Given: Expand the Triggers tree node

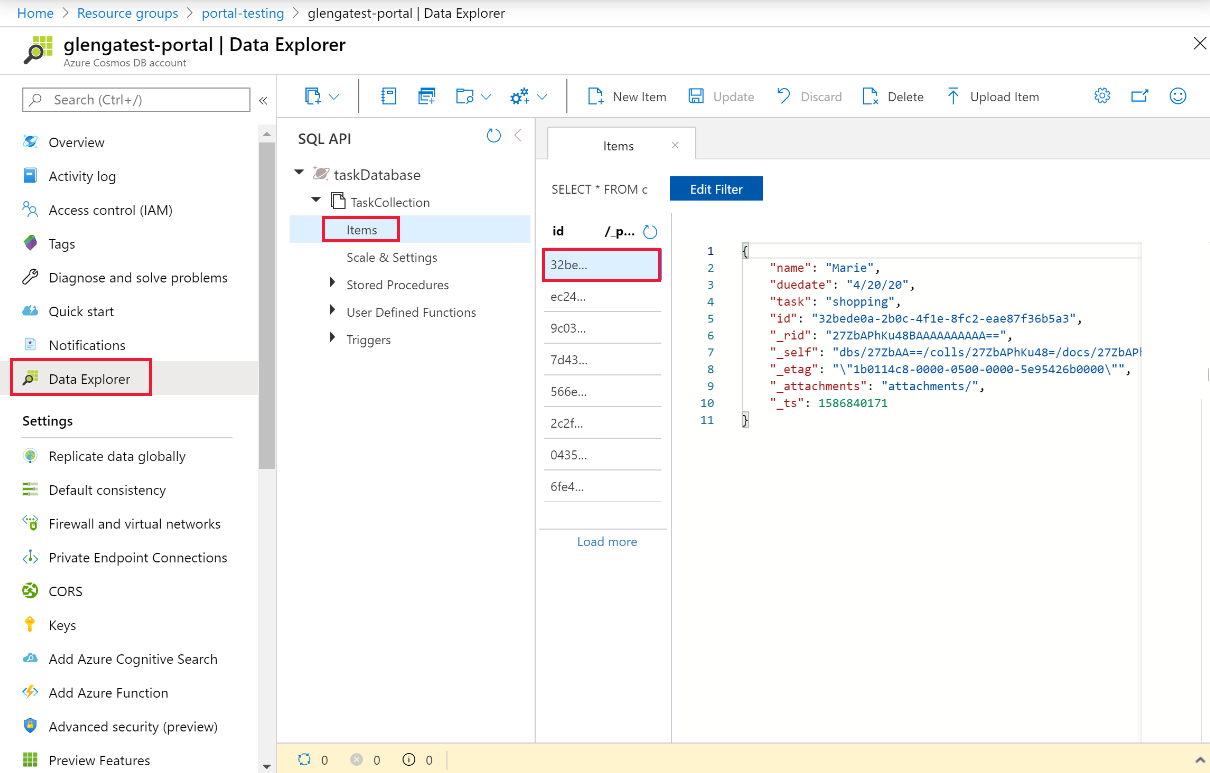Looking at the screenshot, I should [333, 339].
